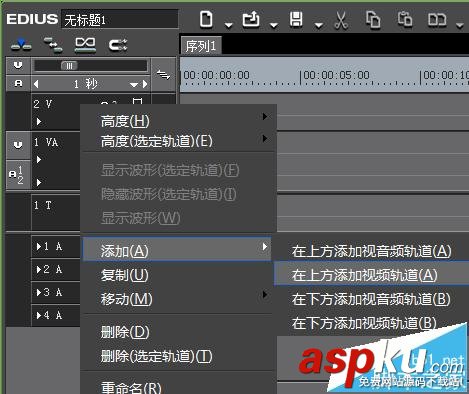Expand the 4 A audio track
This screenshot has width=469, height=394.
[39, 315]
